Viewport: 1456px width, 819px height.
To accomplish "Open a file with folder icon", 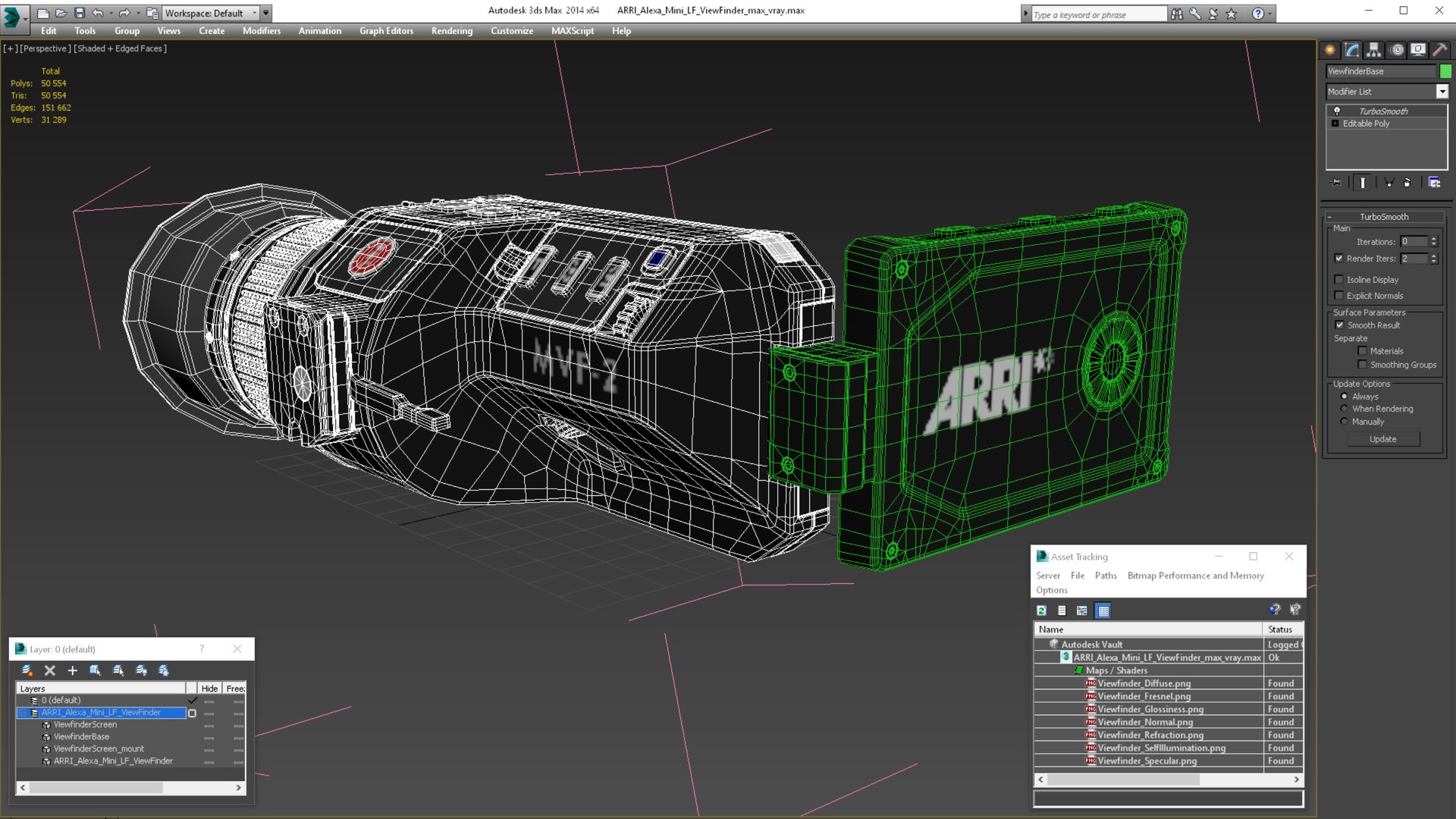I will (x=61, y=13).
